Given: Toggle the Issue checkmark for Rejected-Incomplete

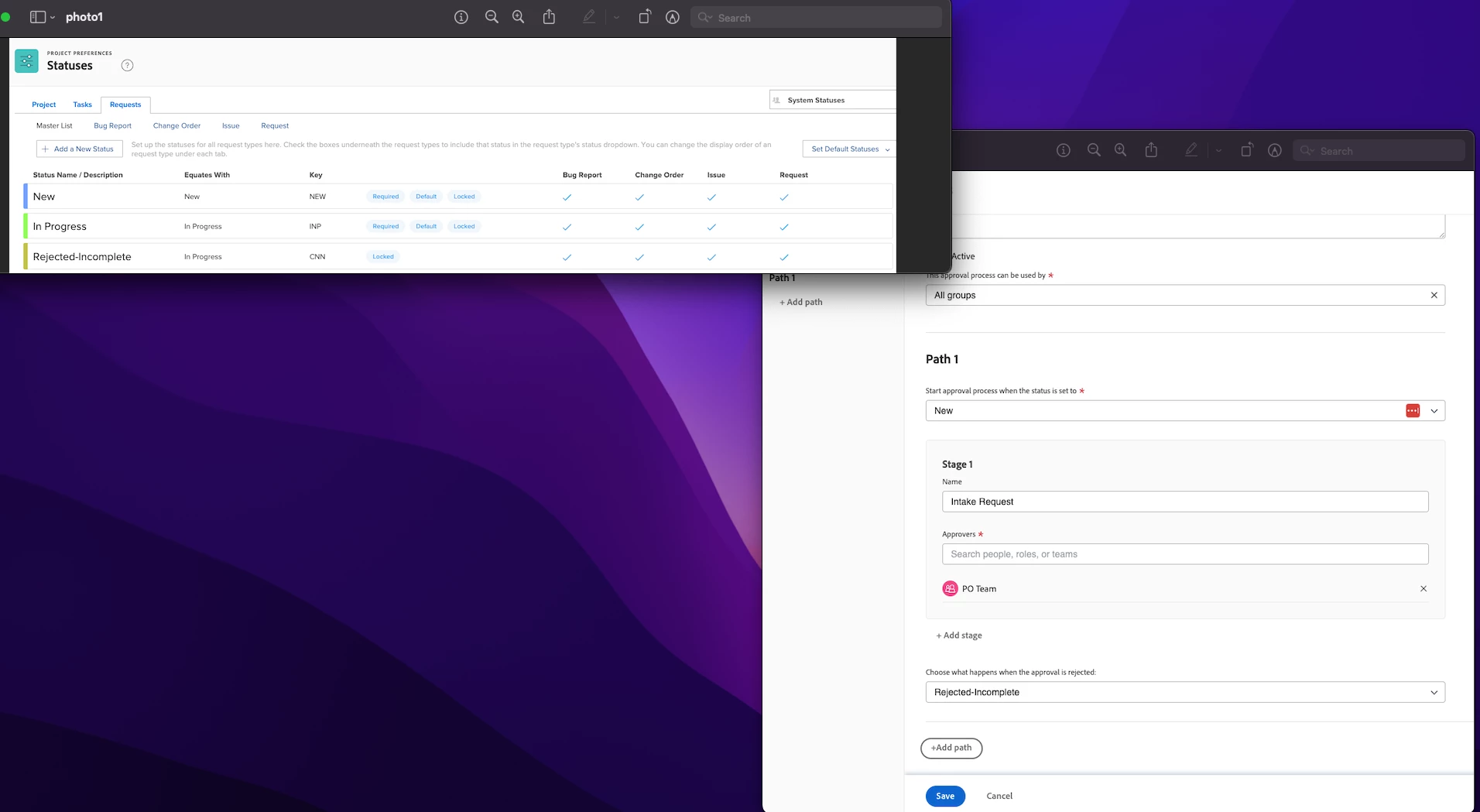Looking at the screenshot, I should click(711, 257).
